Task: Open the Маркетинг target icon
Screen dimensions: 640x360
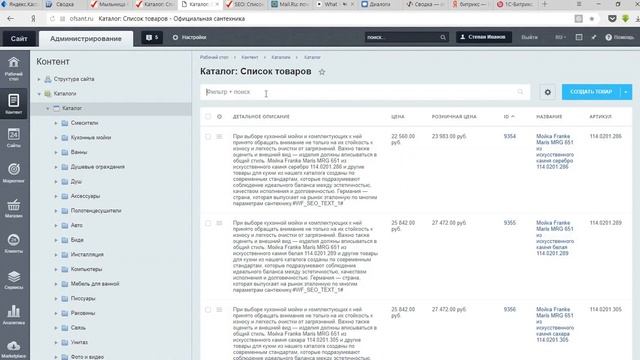Action: 13,173
